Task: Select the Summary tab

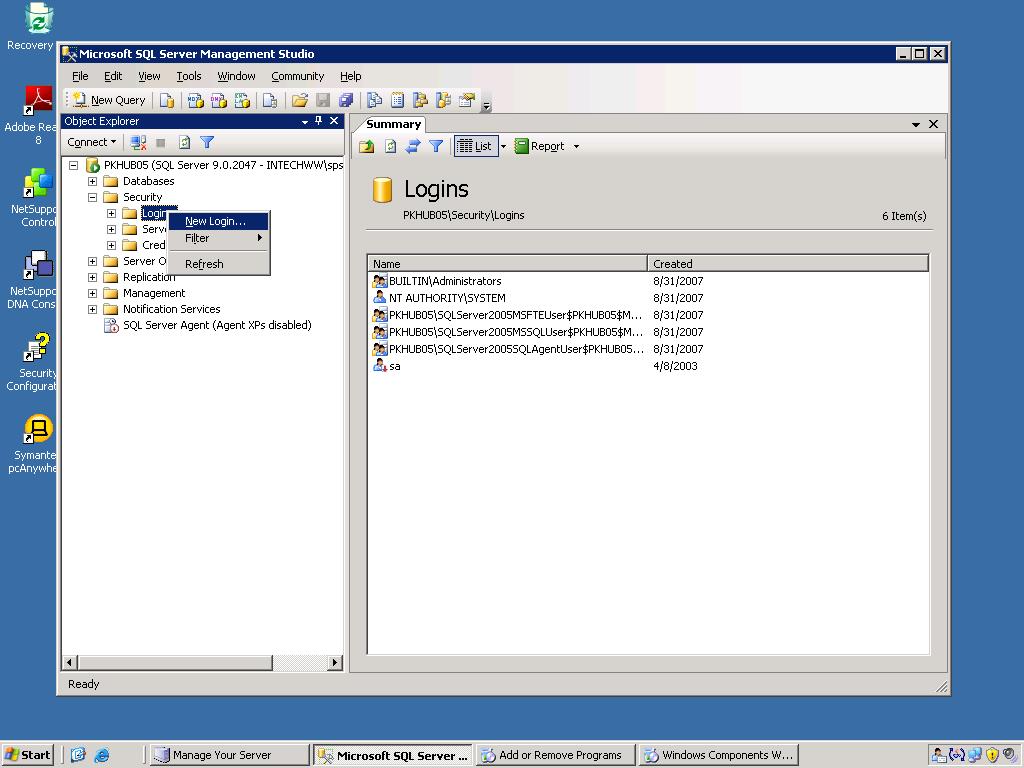Action: pyautogui.click(x=393, y=124)
